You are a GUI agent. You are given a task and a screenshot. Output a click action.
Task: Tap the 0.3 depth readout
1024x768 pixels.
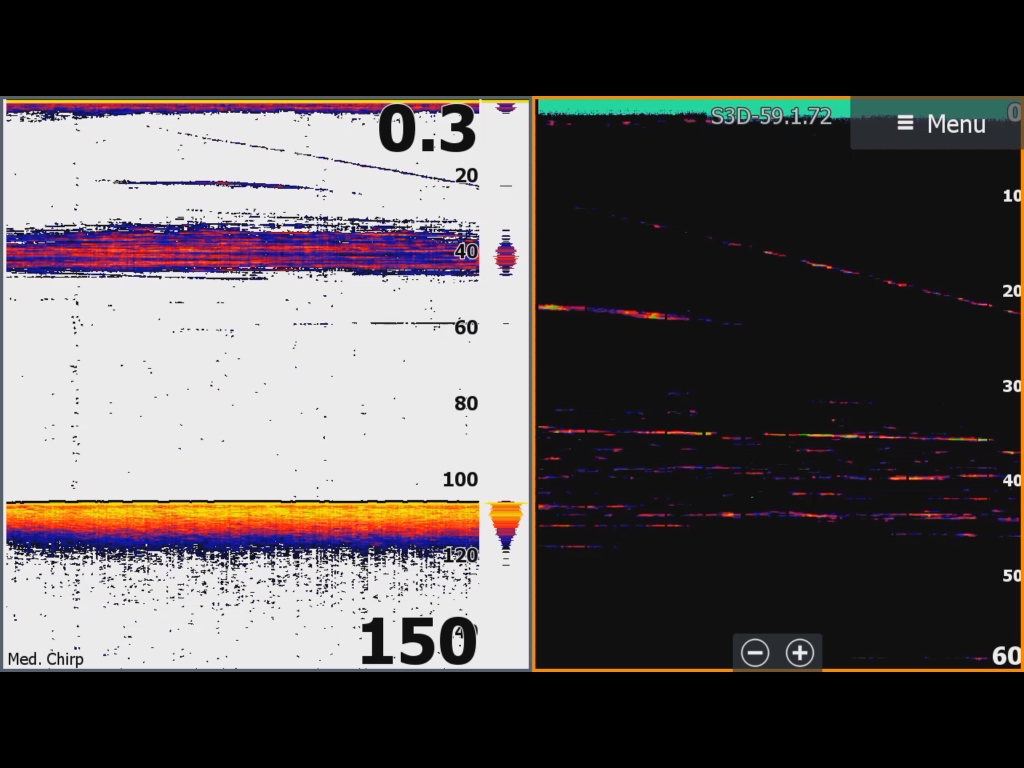(x=427, y=131)
